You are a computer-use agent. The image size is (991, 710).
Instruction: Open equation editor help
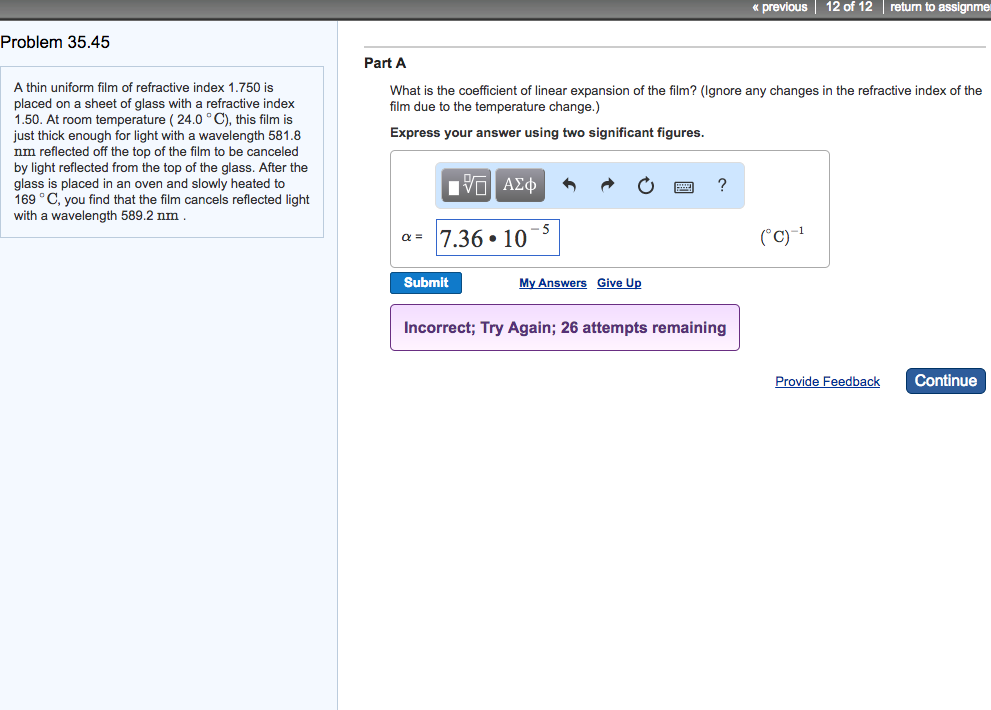pyautogui.click(x=721, y=184)
